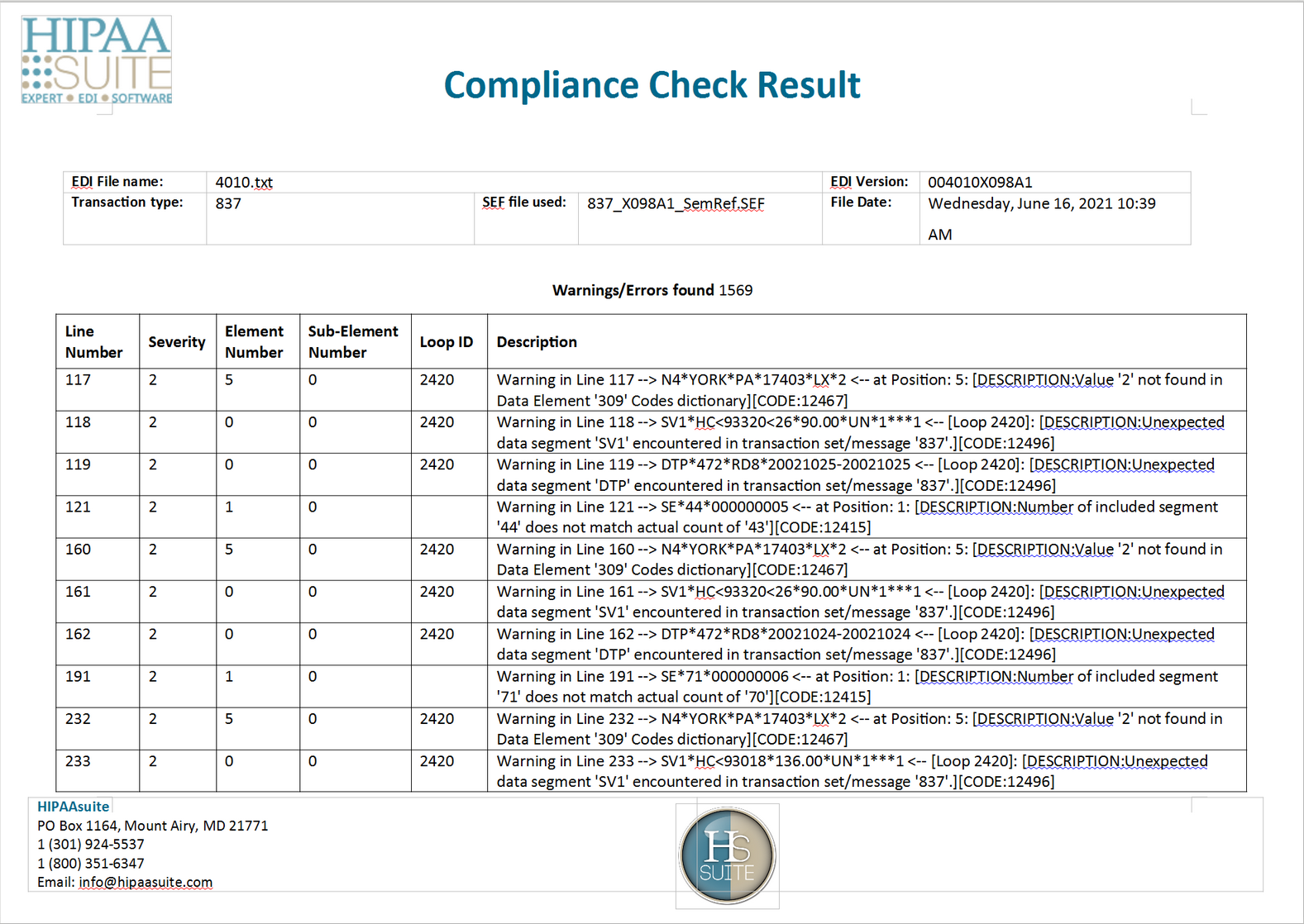Viewport: 1304px width, 924px height.
Task: Open the info@hipaasuite.com email link
Action: pos(146,882)
